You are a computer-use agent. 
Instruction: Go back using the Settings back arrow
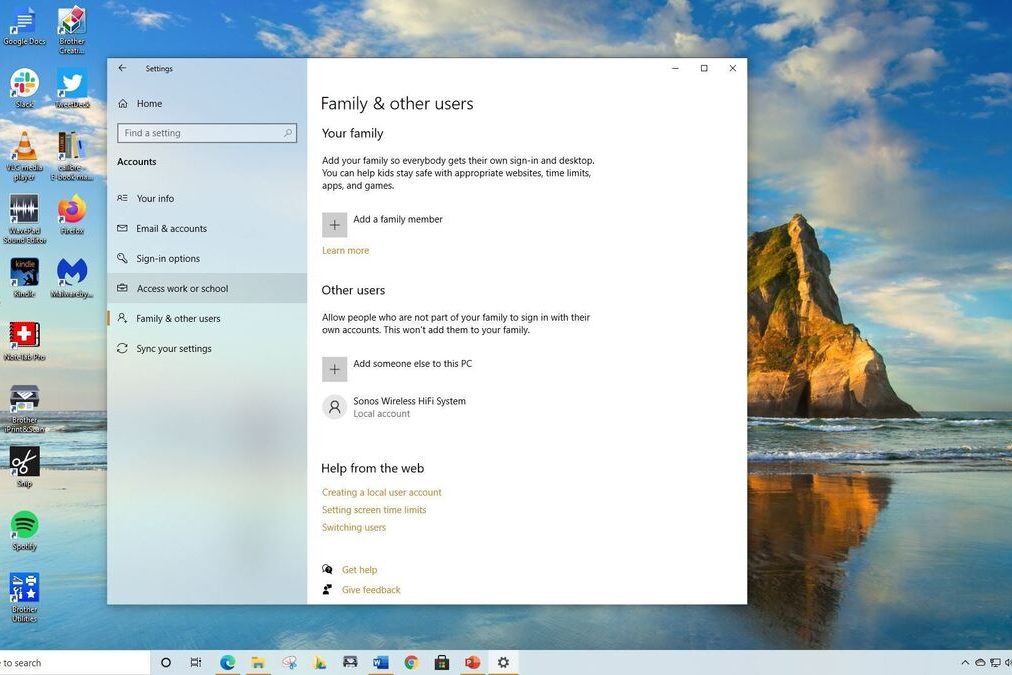(122, 68)
